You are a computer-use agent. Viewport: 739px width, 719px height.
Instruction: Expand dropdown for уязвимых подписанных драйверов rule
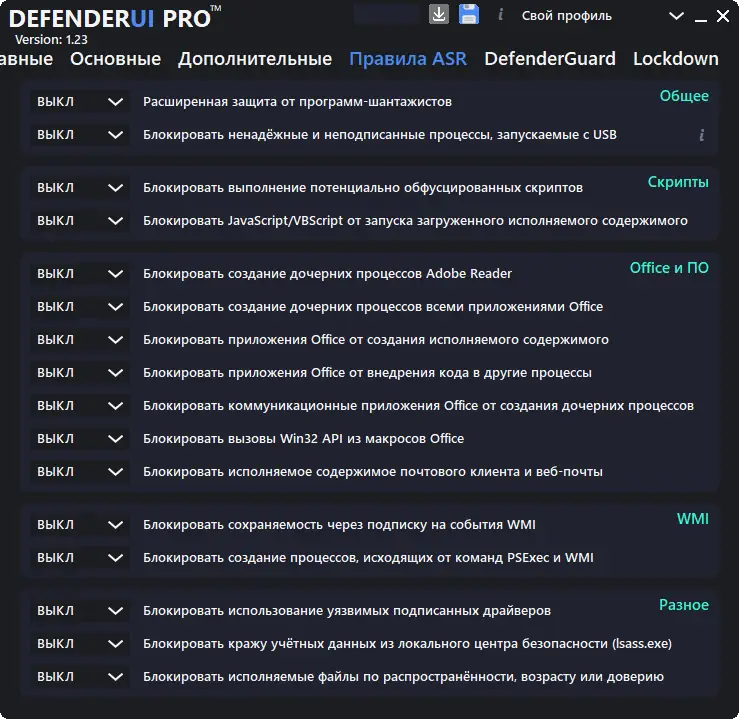click(x=80, y=611)
